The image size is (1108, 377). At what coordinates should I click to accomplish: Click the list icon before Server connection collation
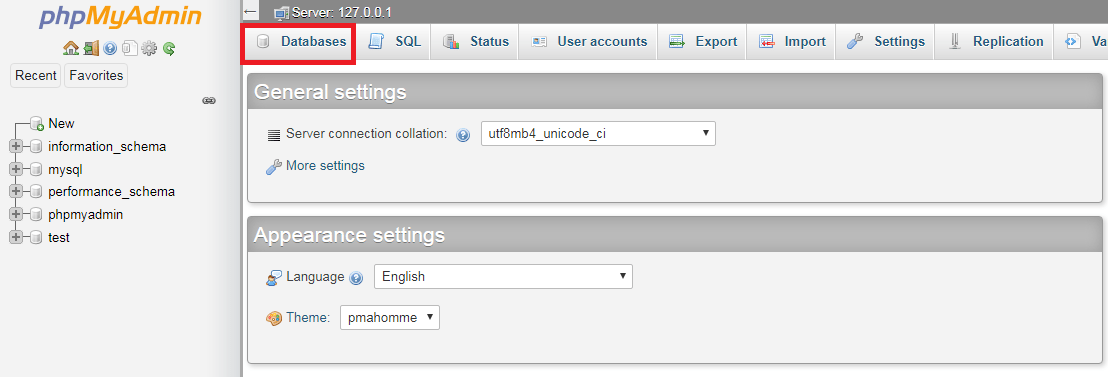[274, 134]
